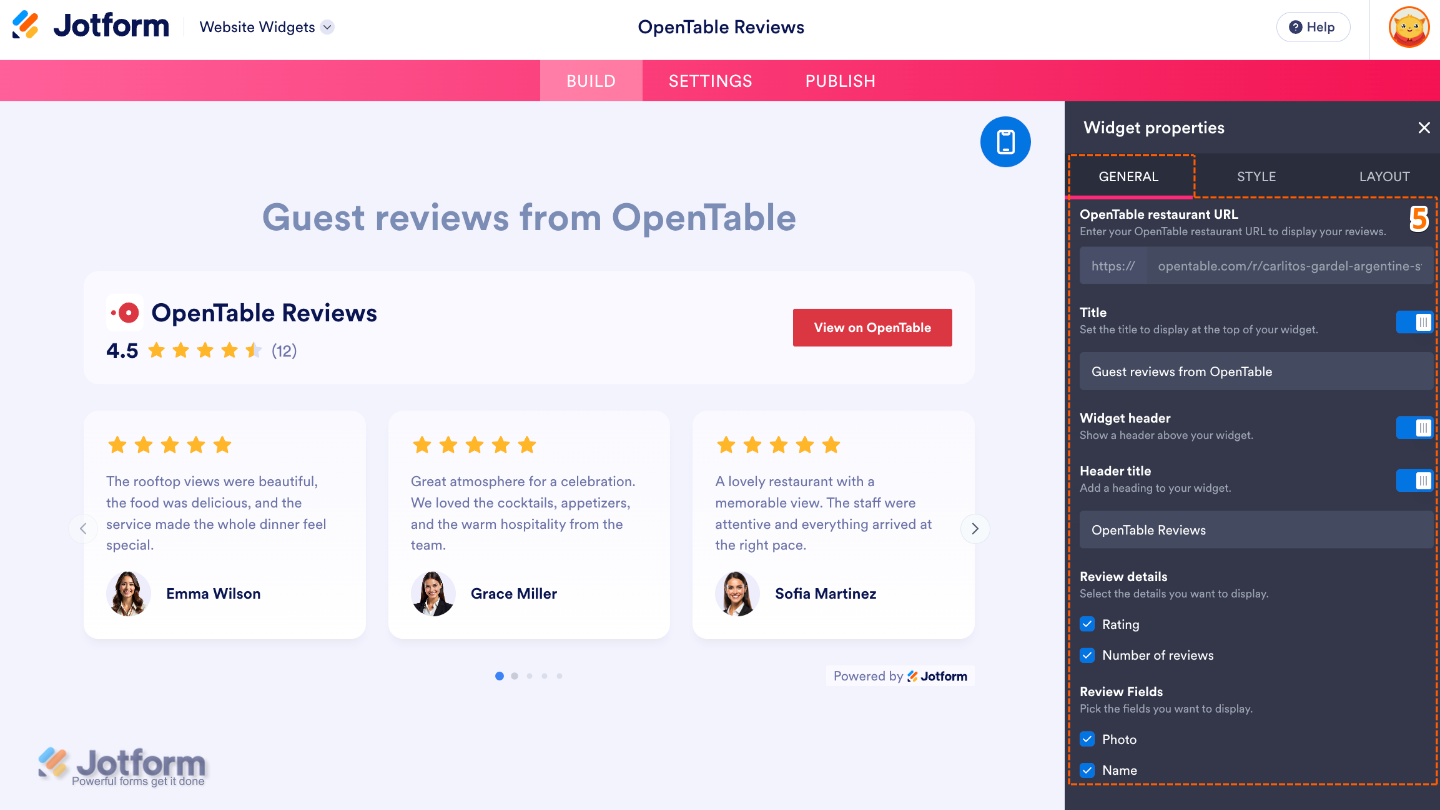This screenshot has height=810, width=1440.
Task: Select the LAYOUT properties tab
Action: [x=1384, y=176]
